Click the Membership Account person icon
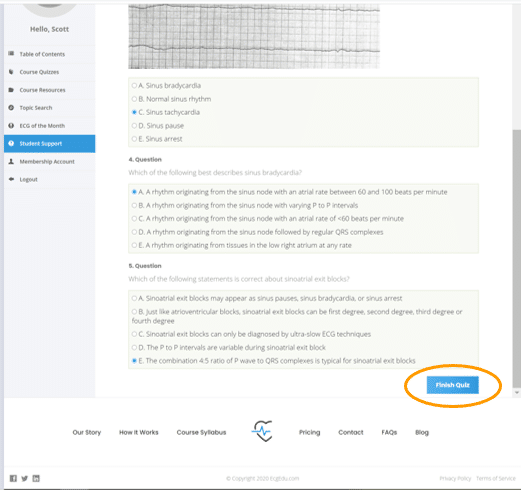Viewport: 521px width, 490px height. pyautogui.click(x=11, y=161)
